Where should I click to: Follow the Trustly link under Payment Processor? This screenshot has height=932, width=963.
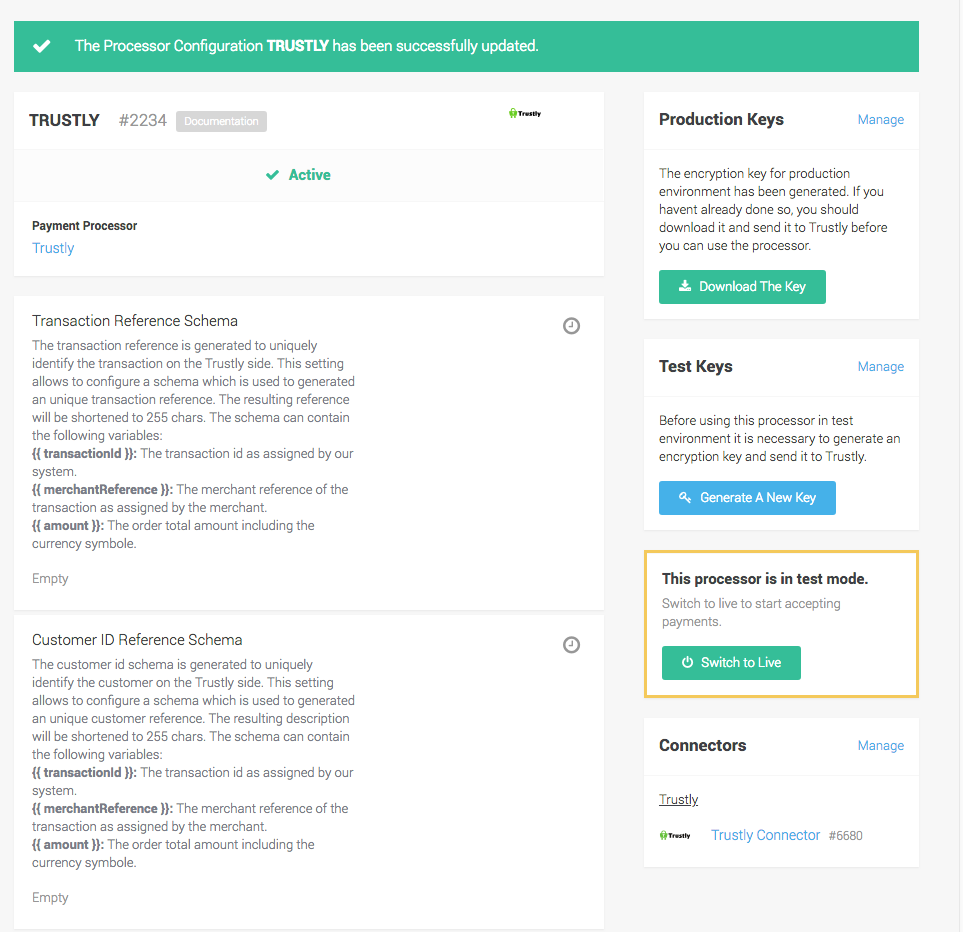tap(53, 248)
